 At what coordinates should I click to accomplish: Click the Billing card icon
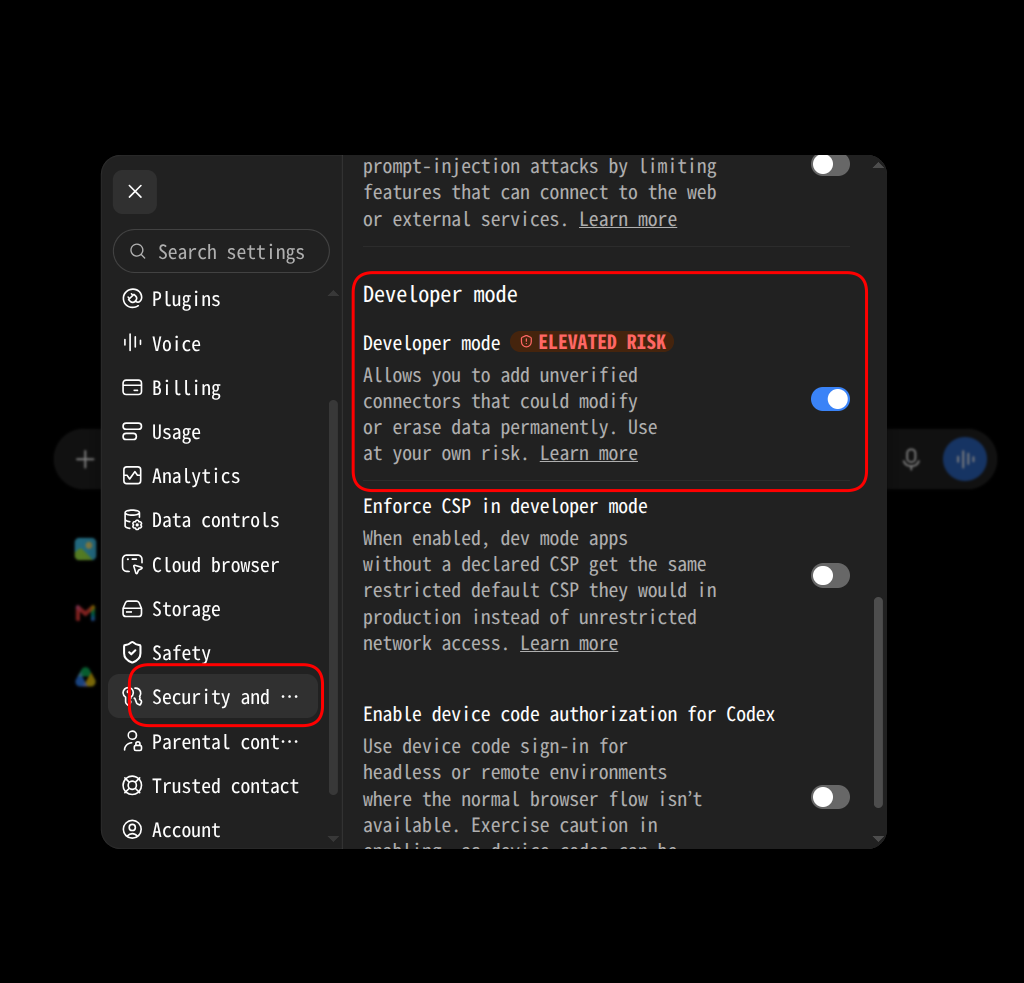(132, 387)
